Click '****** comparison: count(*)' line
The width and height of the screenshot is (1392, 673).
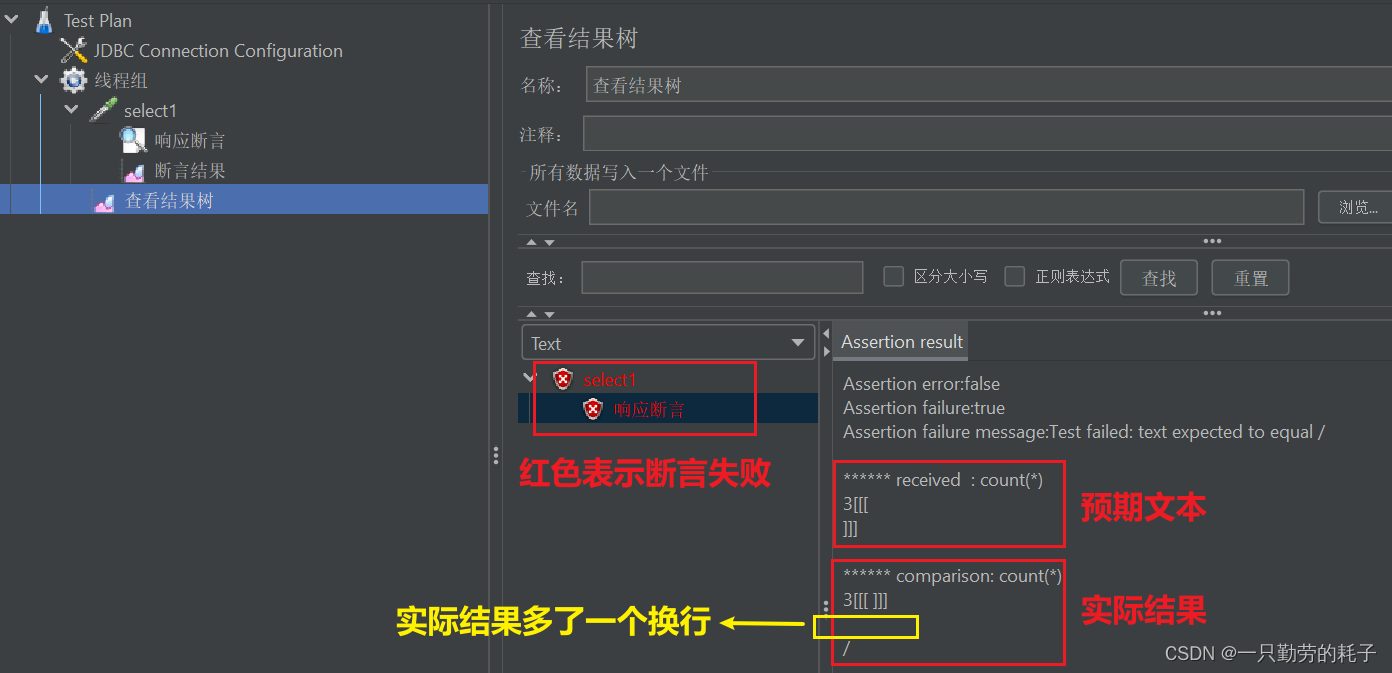pos(952,576)
